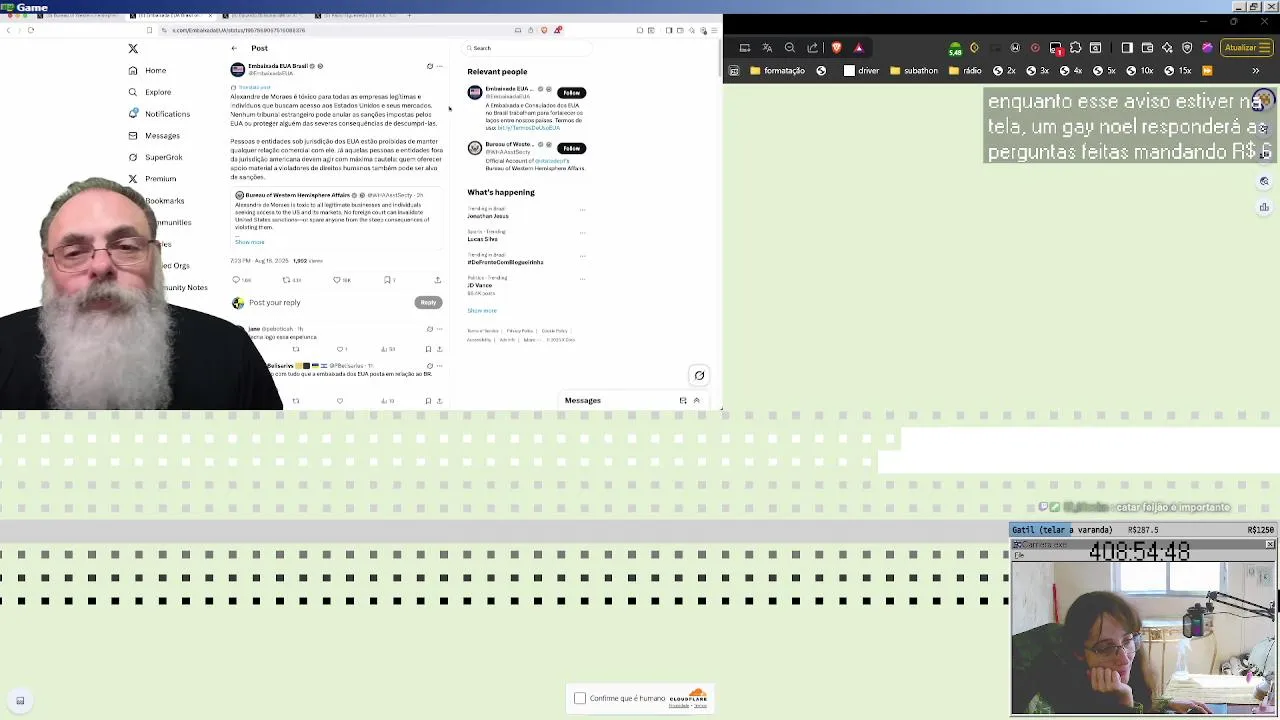
Task: Go back with the arrow beside Post
Action: point(234,48)
